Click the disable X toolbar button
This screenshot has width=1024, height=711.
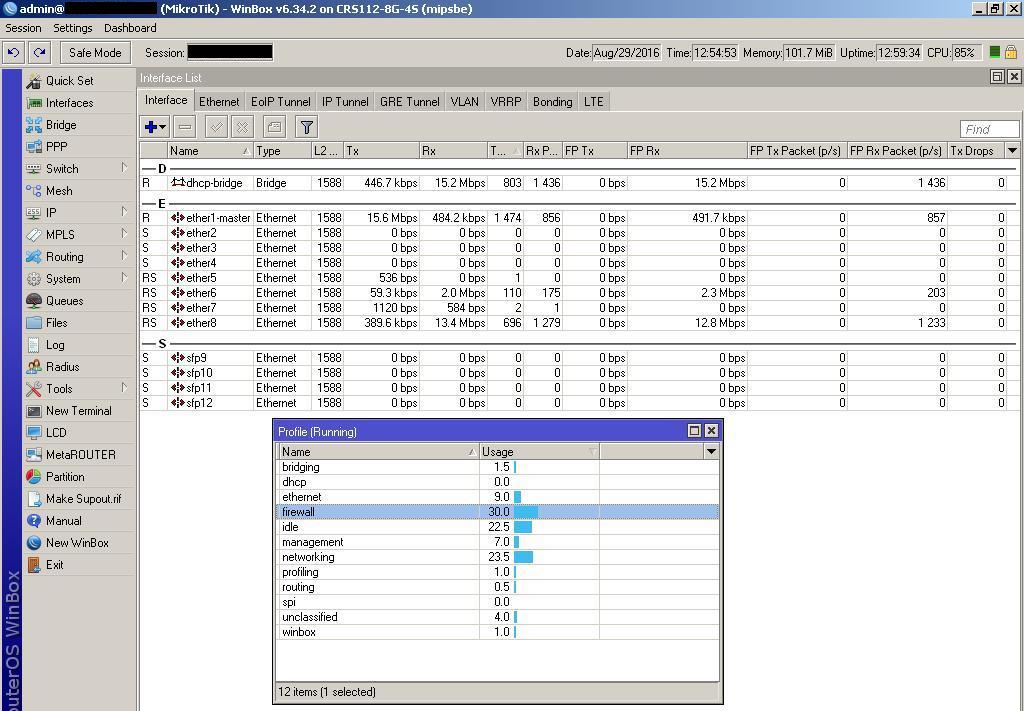(x=242, y=127)
